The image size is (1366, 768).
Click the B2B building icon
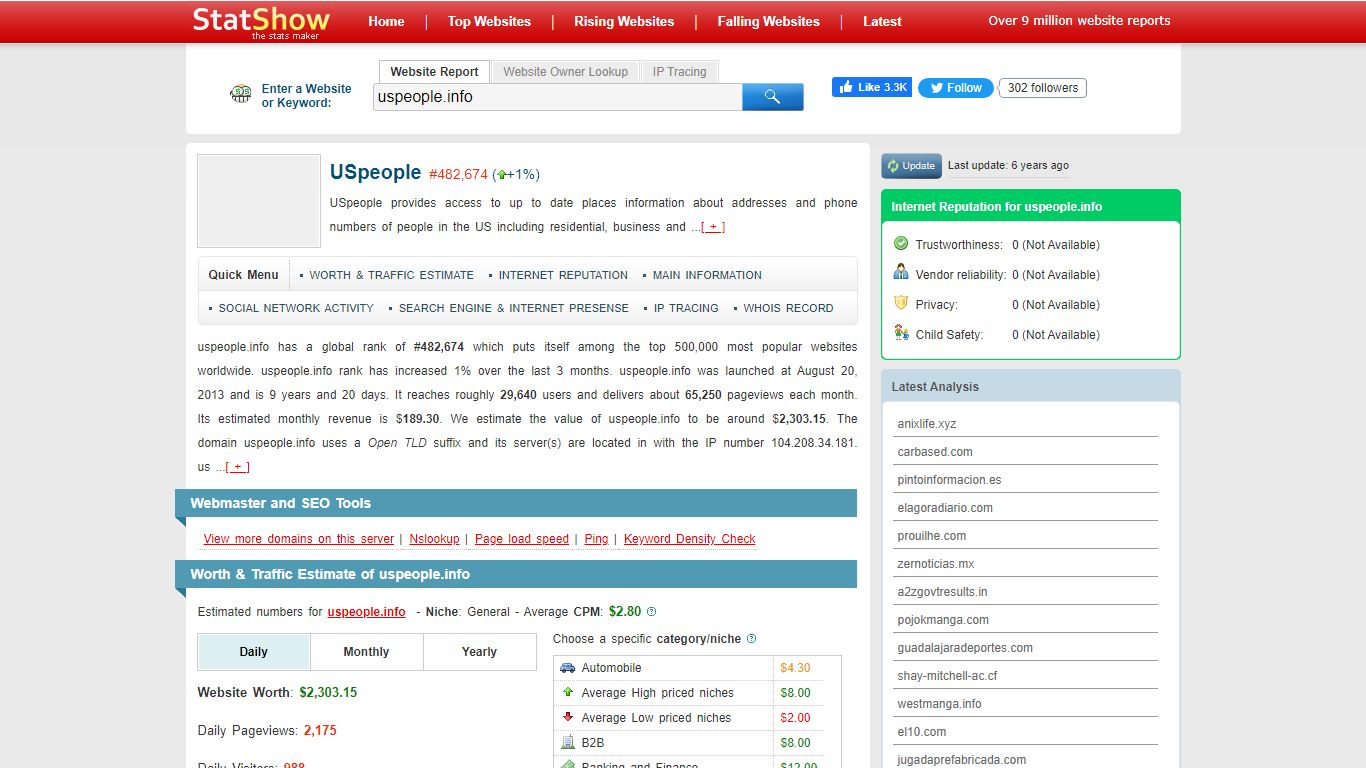click(x=568, y=742)
